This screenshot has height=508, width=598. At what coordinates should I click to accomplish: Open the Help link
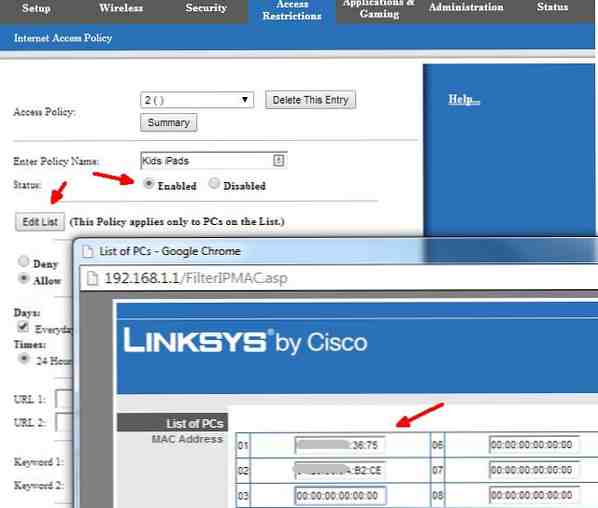coord(464,99)
